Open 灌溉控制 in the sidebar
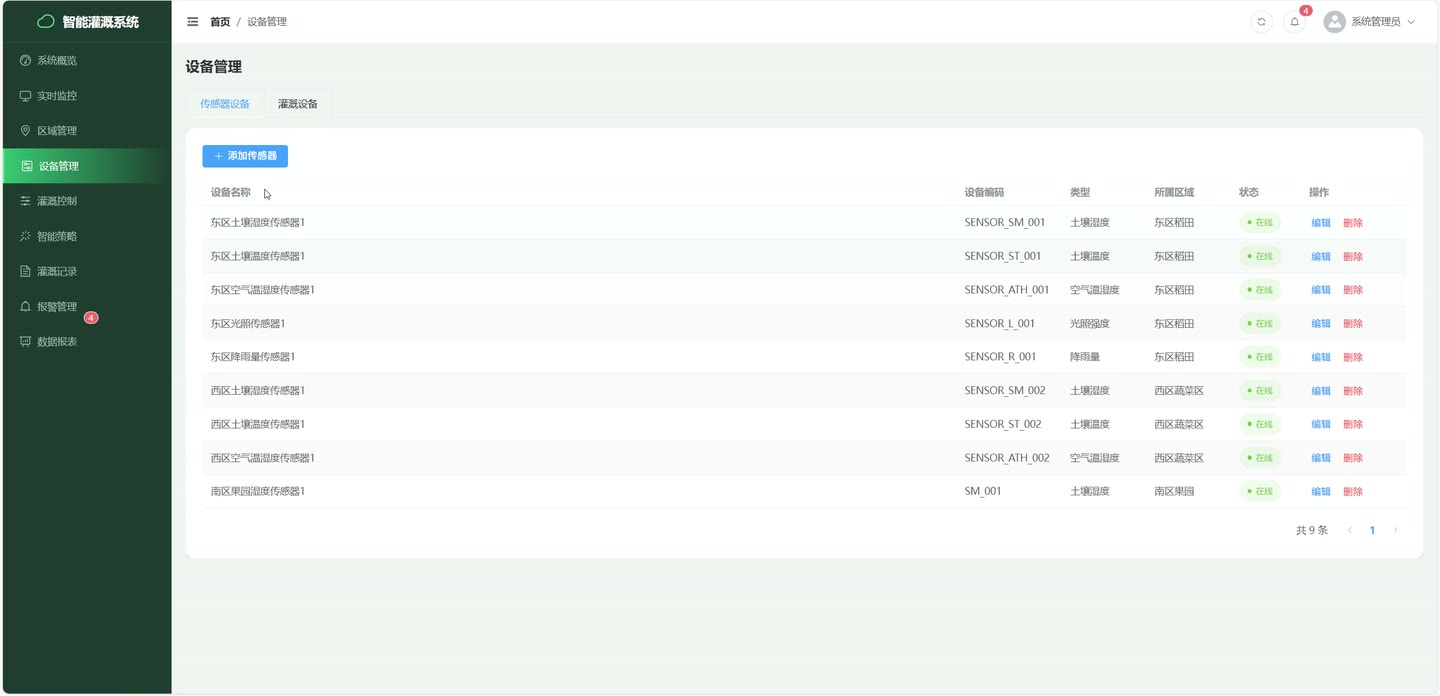The width and height of the screenshot is (1440, 696). 87,201
